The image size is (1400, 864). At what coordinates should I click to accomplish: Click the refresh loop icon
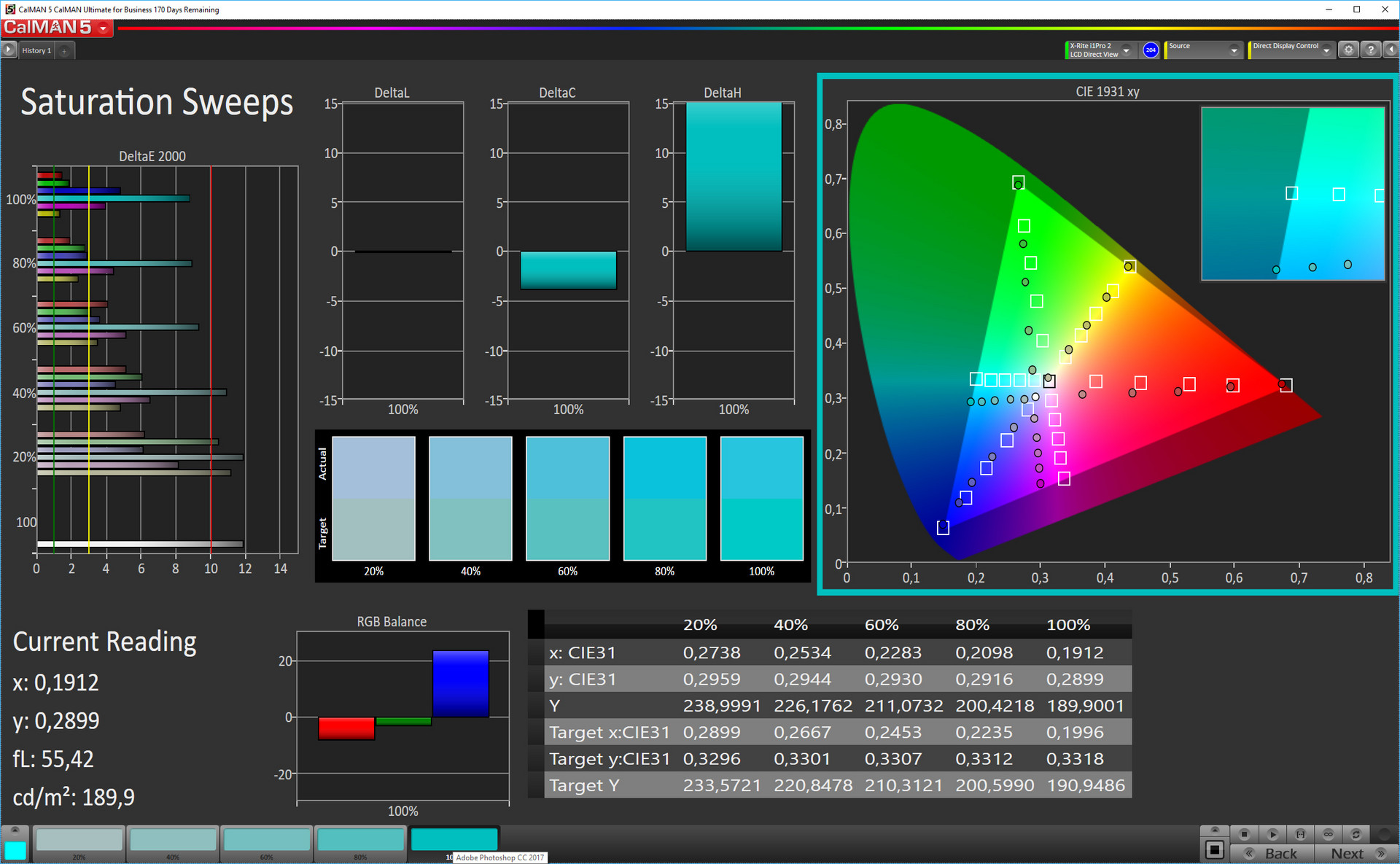point(1356,834)
